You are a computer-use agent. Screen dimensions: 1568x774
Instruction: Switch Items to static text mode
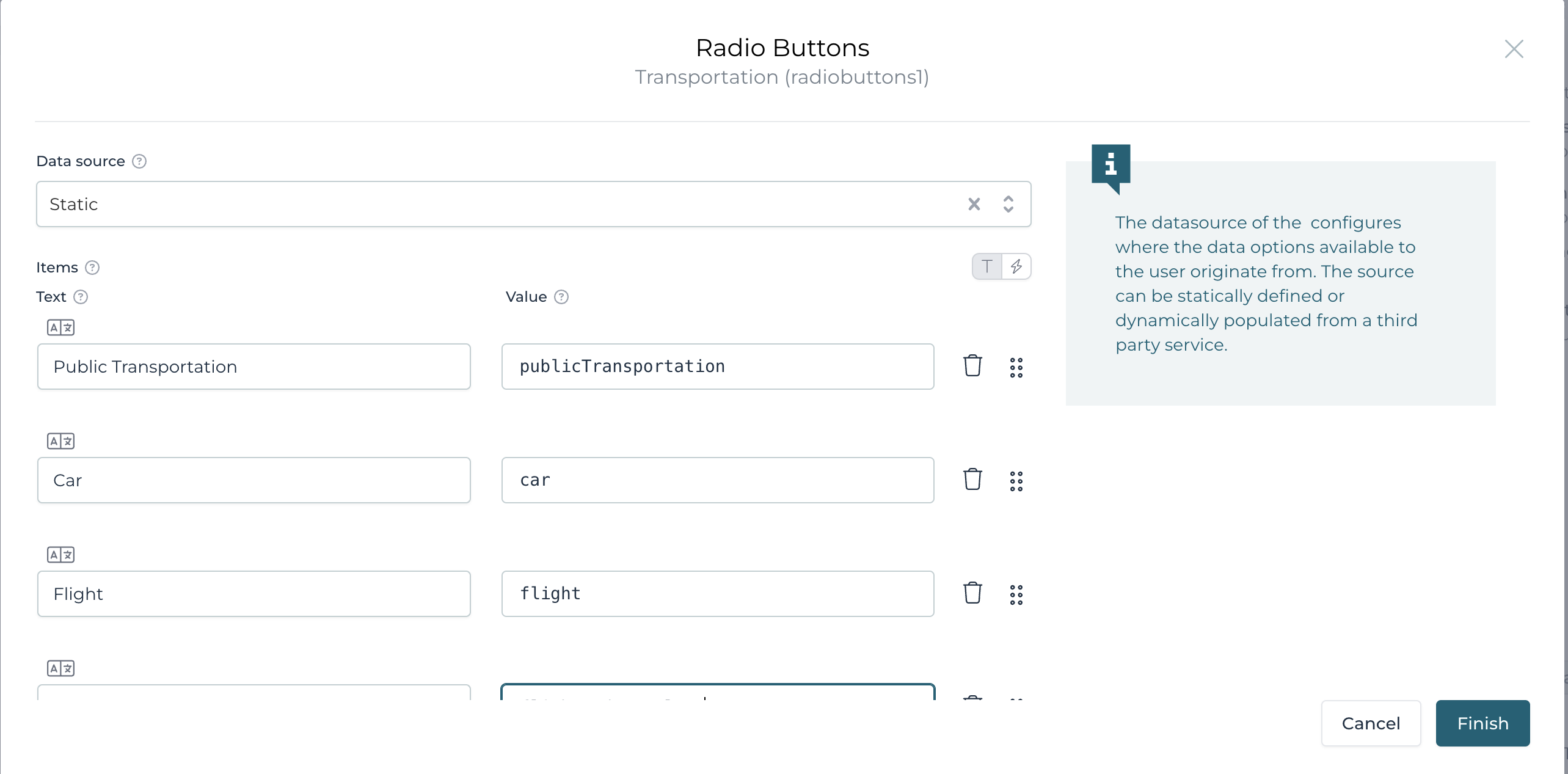987,266
